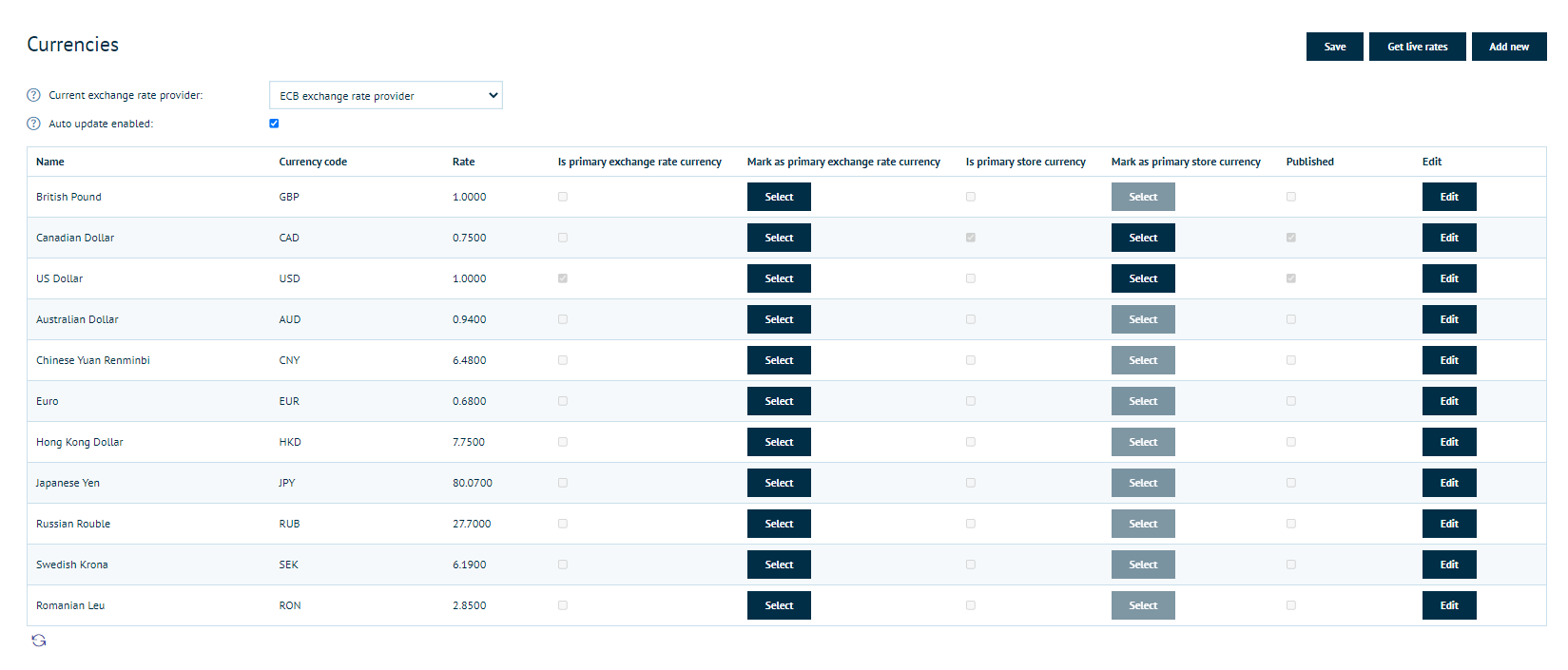The width and height of the screenshot is (1568, 670).
Task: Edit the Euro currency
Action: tap(1449, 401)
